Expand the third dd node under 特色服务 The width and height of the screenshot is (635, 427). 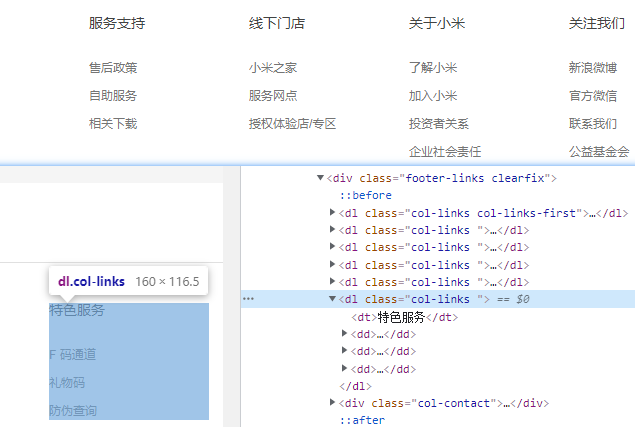coord(344,368)
